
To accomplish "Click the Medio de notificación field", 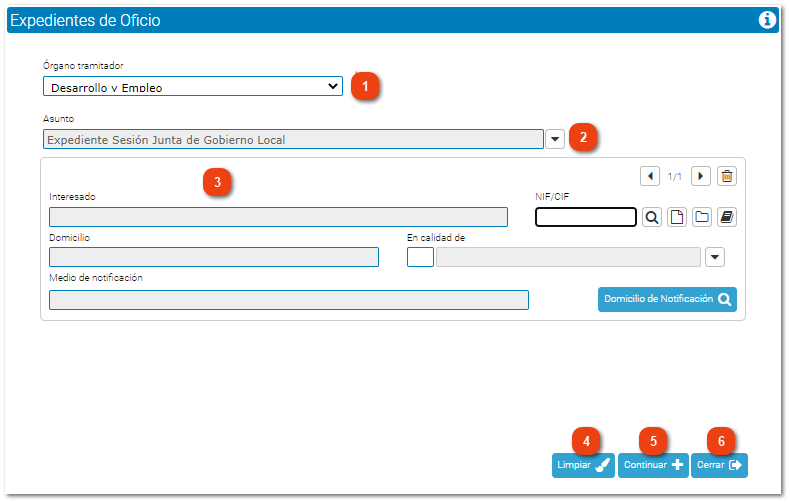I will [x=289, y=300].
